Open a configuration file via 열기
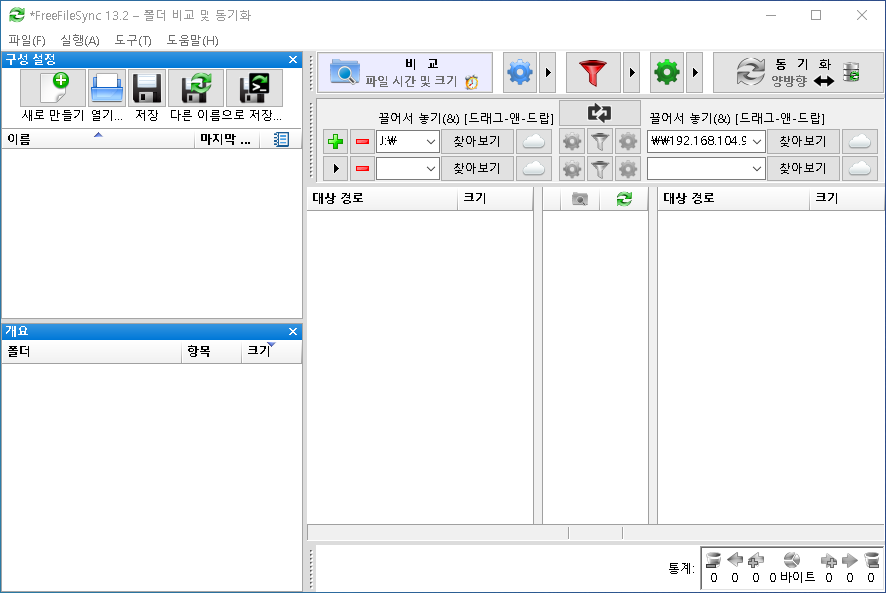The width and height of the screenshot is (886, 593). point(107,88)
